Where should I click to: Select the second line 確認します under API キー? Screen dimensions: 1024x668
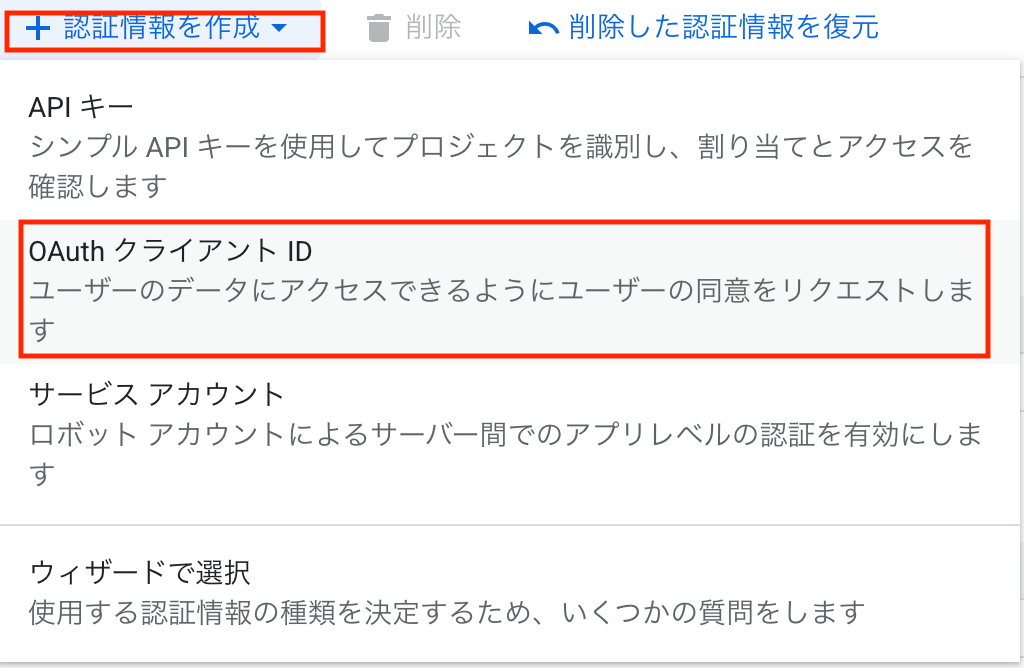click(99, 187)
